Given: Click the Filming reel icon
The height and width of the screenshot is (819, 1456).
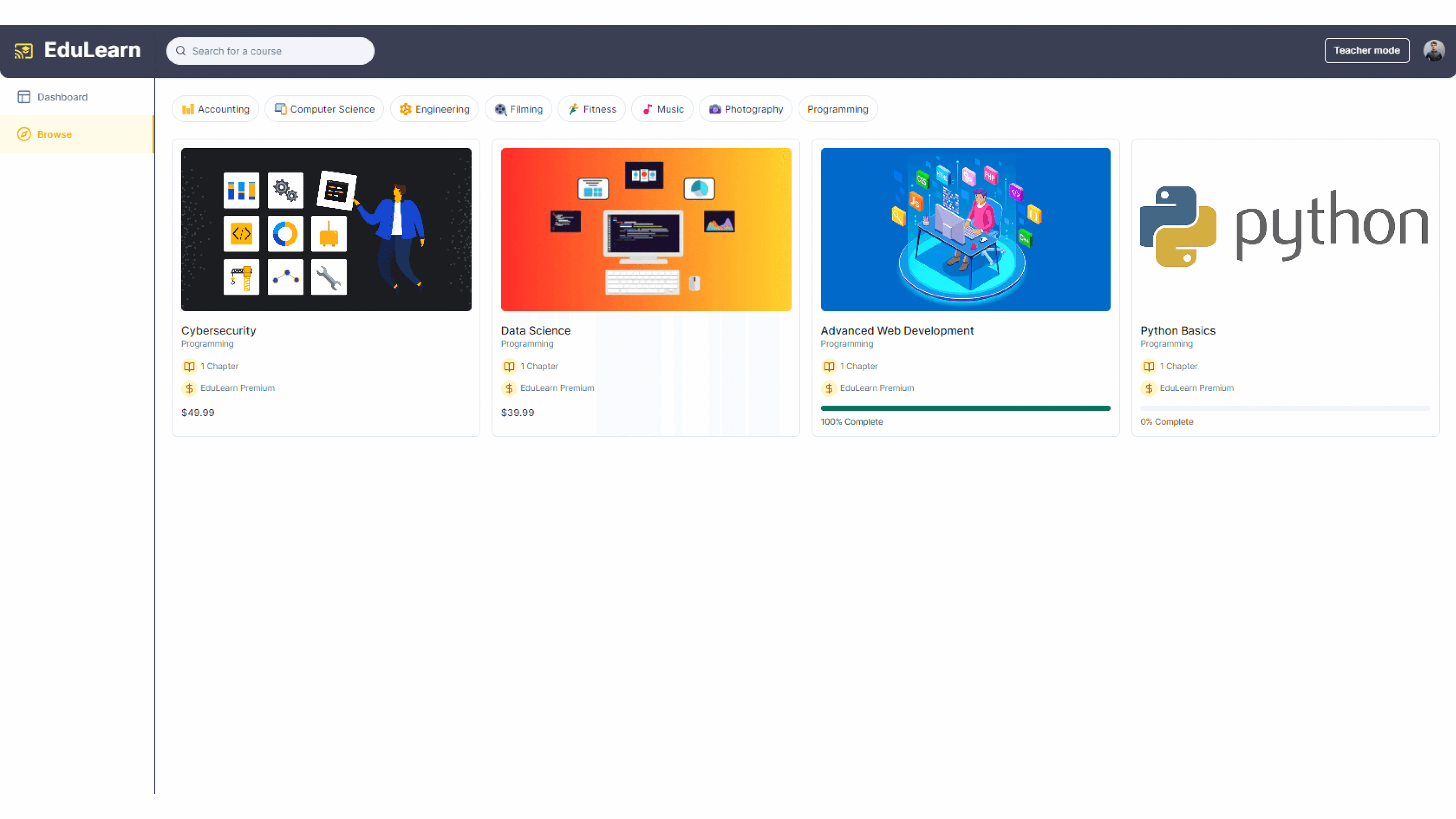Looking at the screenshot, I should 500,109.
